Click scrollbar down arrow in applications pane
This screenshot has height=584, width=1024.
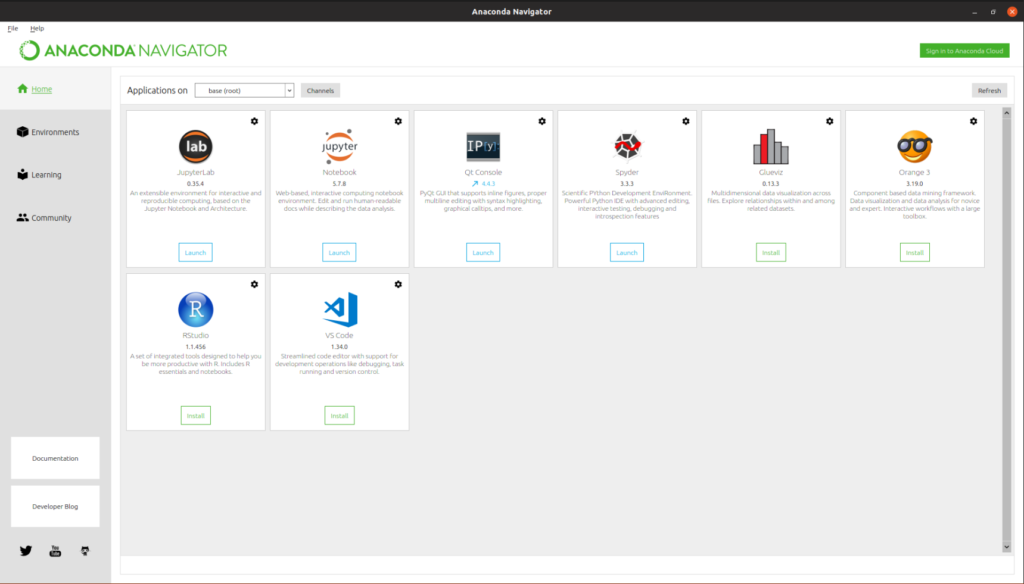click(x=1006, y=547)
